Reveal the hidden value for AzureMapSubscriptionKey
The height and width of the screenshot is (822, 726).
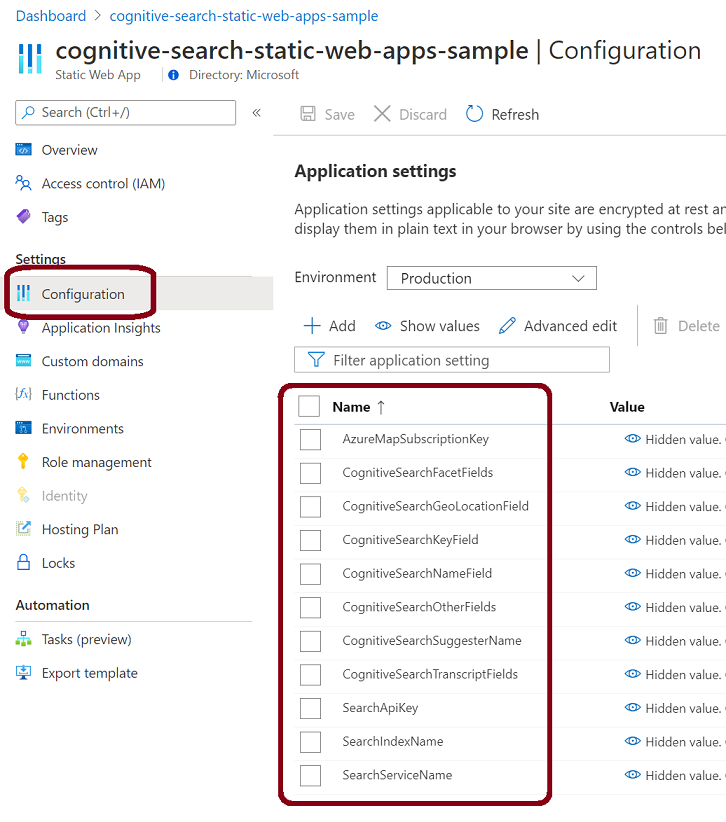633,439
